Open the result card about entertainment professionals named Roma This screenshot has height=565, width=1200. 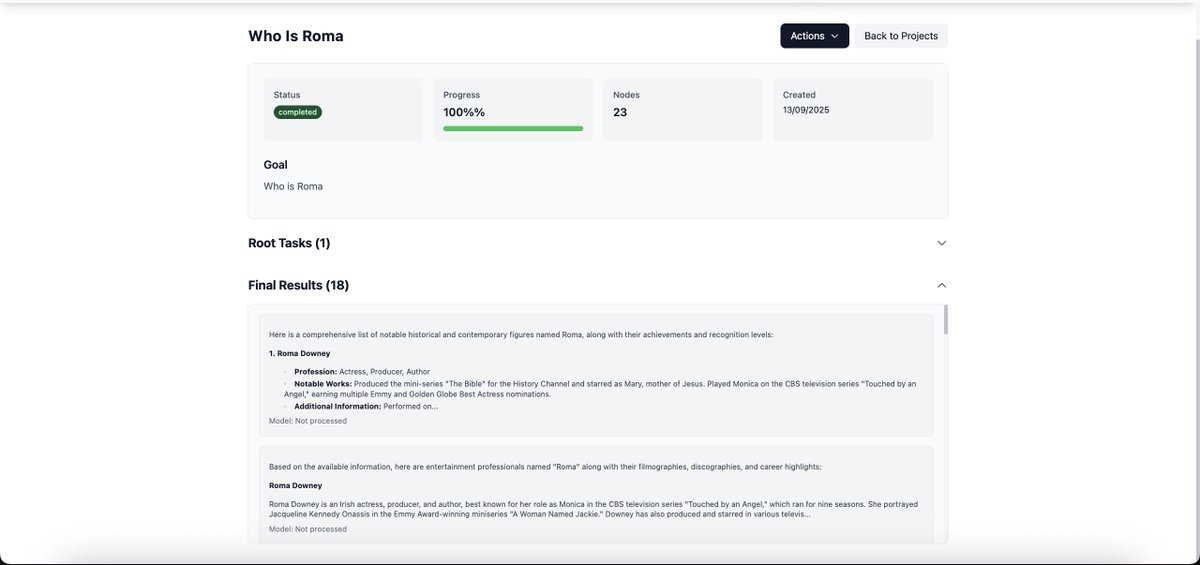[x=596, y=495]
